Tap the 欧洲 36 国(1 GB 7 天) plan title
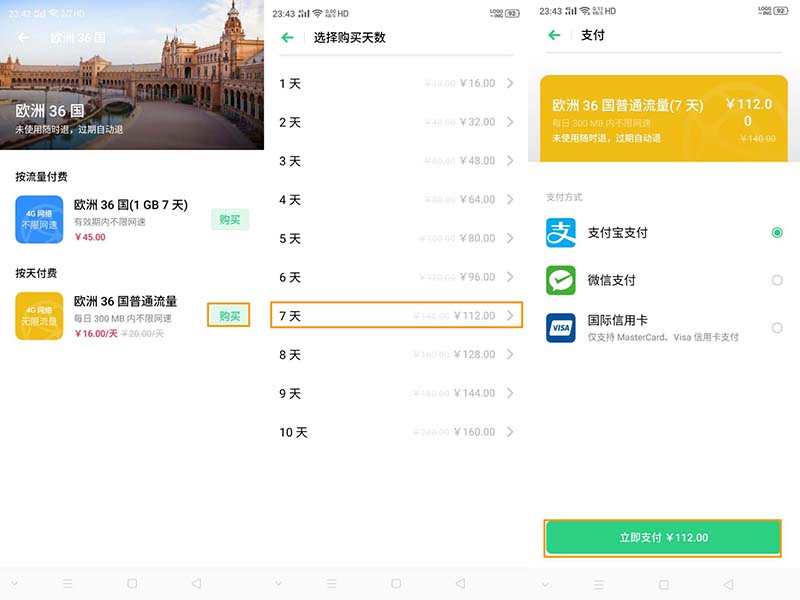This screenshot has width=800, height=600. 131,205
